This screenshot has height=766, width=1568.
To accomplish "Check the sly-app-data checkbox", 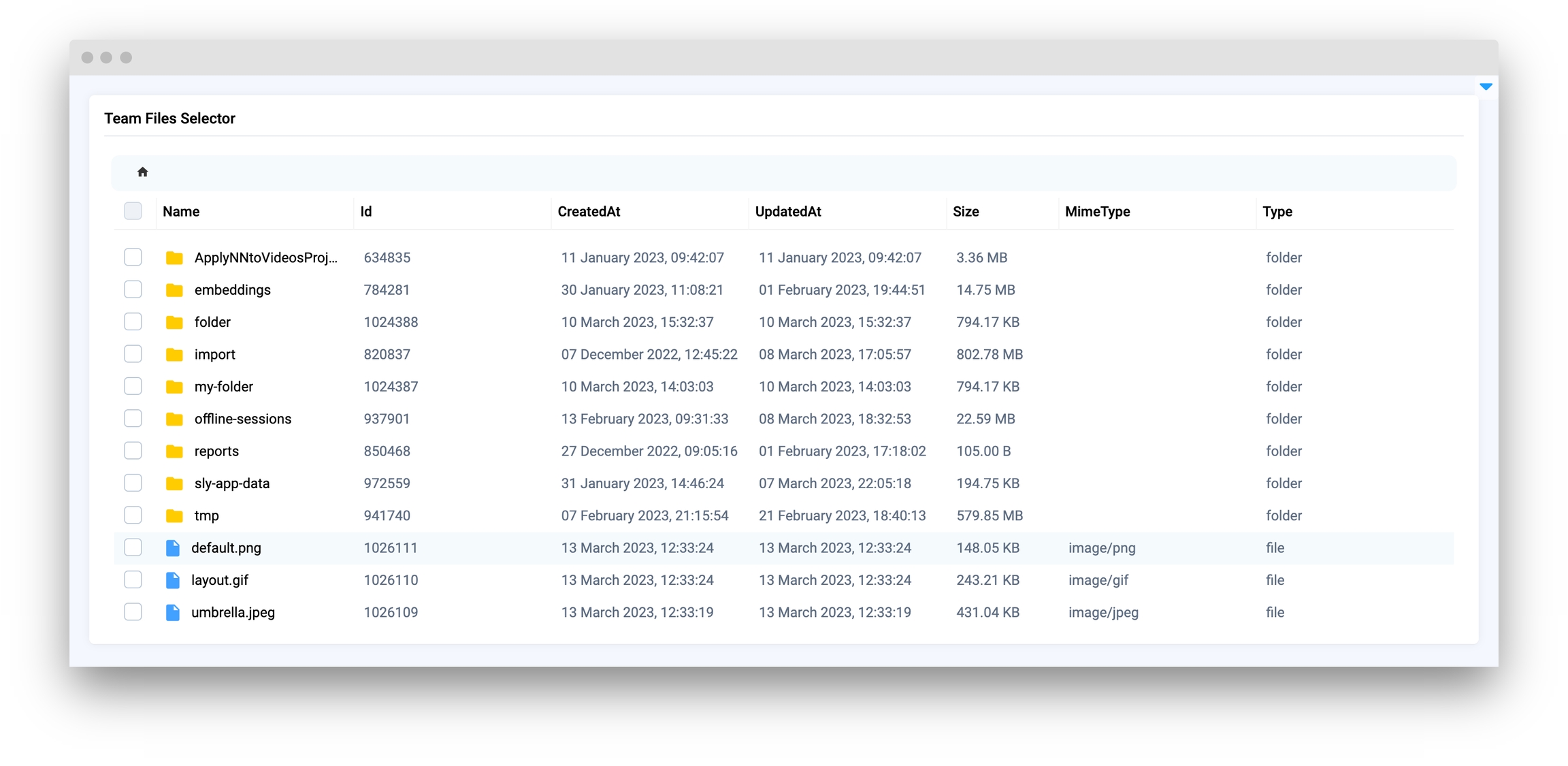I will pyautogui.click(x=133, y=483).
